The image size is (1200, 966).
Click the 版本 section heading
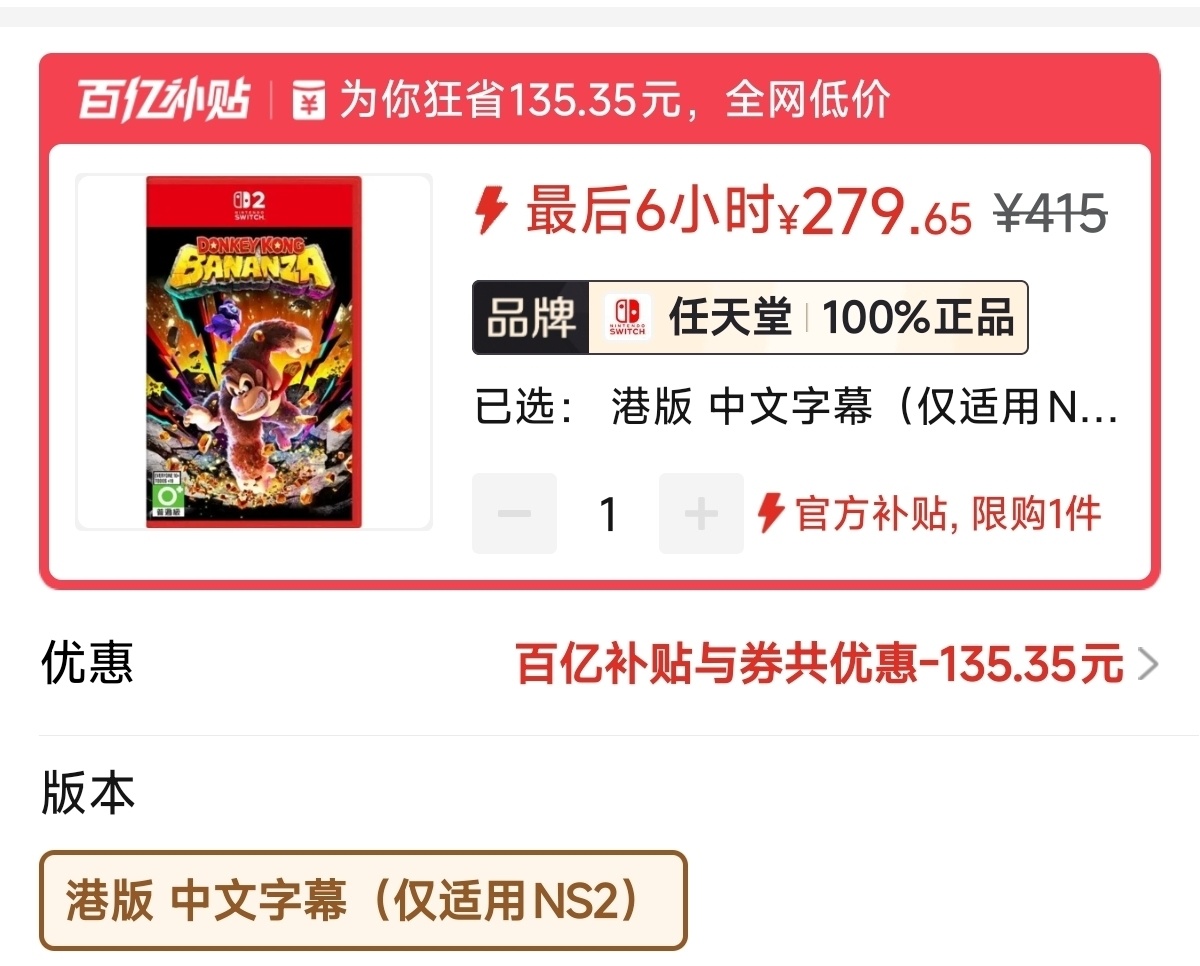88,793
